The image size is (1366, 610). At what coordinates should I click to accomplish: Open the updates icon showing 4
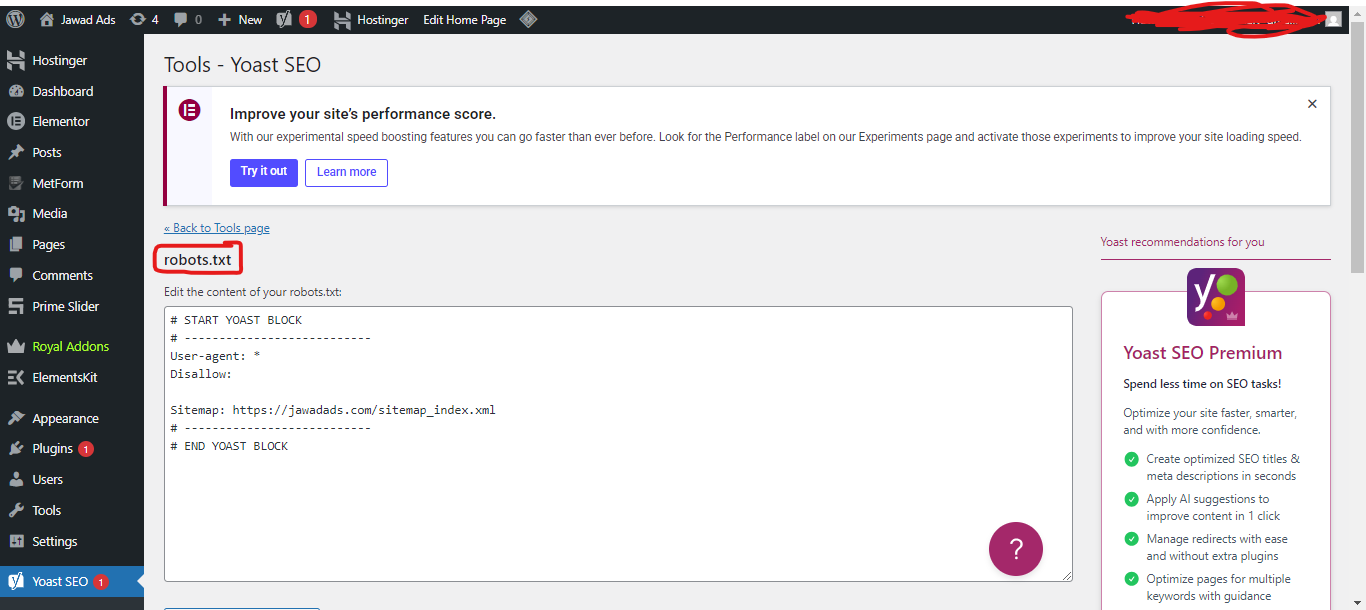144,19
